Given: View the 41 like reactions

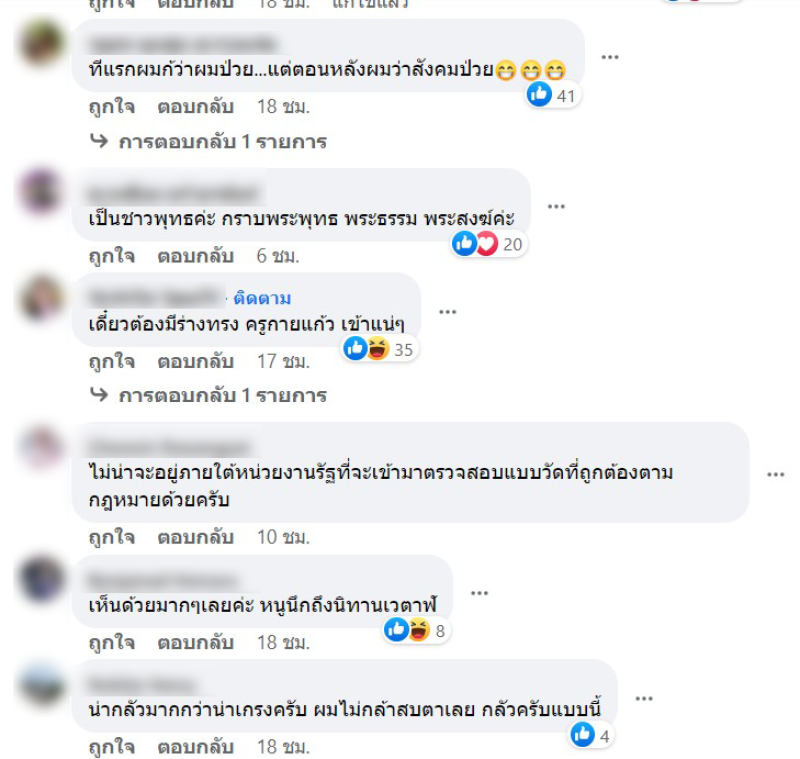Looking at the screenshot, I should pos(553,95).
